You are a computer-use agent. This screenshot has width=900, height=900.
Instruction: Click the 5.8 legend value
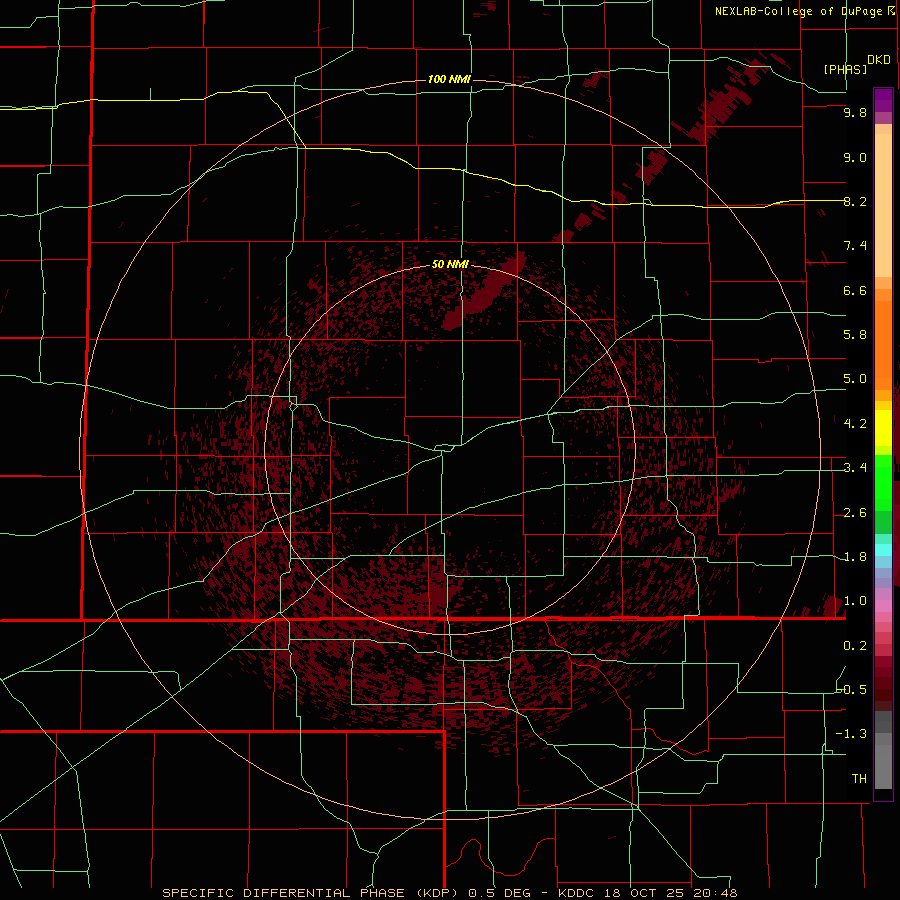(855, 335)
